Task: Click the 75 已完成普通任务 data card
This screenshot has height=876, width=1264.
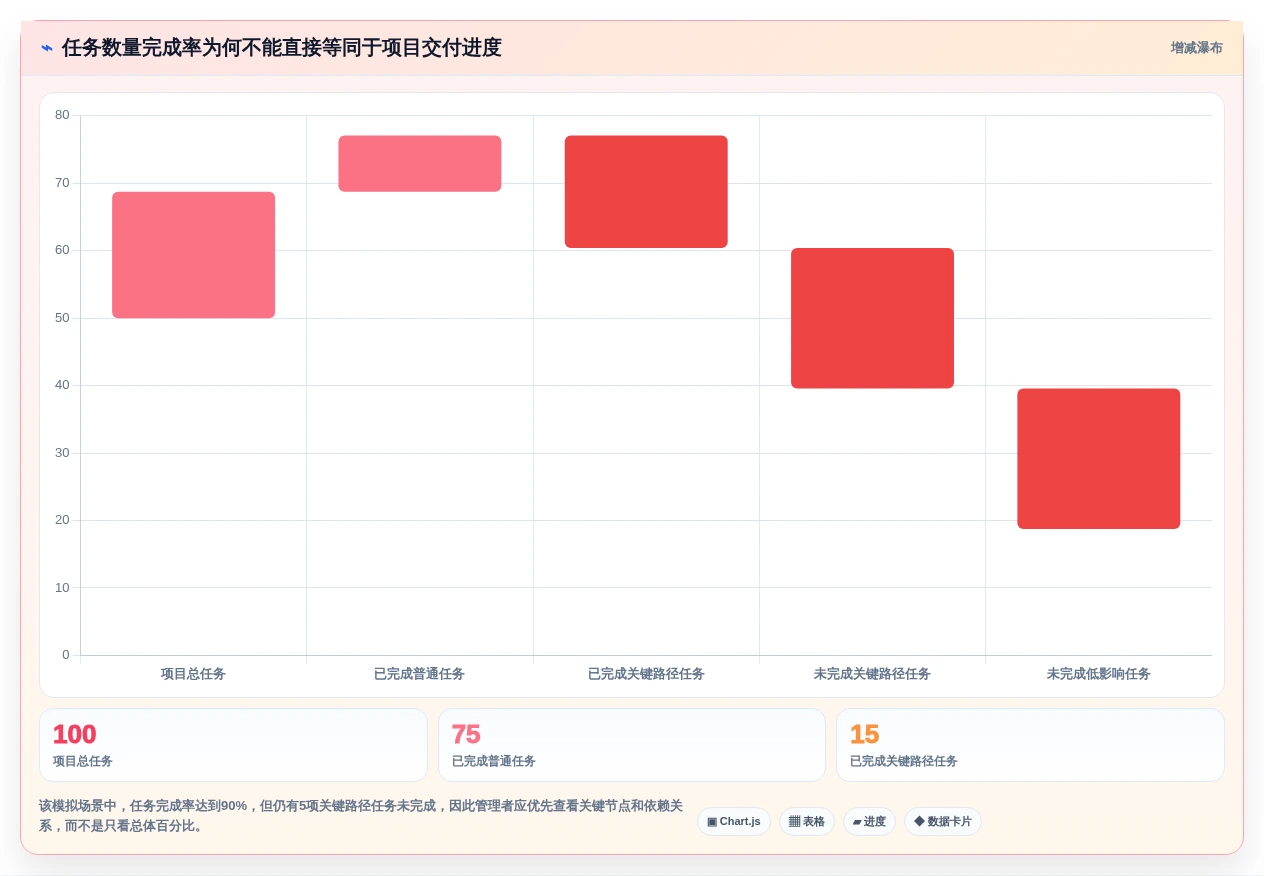Action: (632, 745)
